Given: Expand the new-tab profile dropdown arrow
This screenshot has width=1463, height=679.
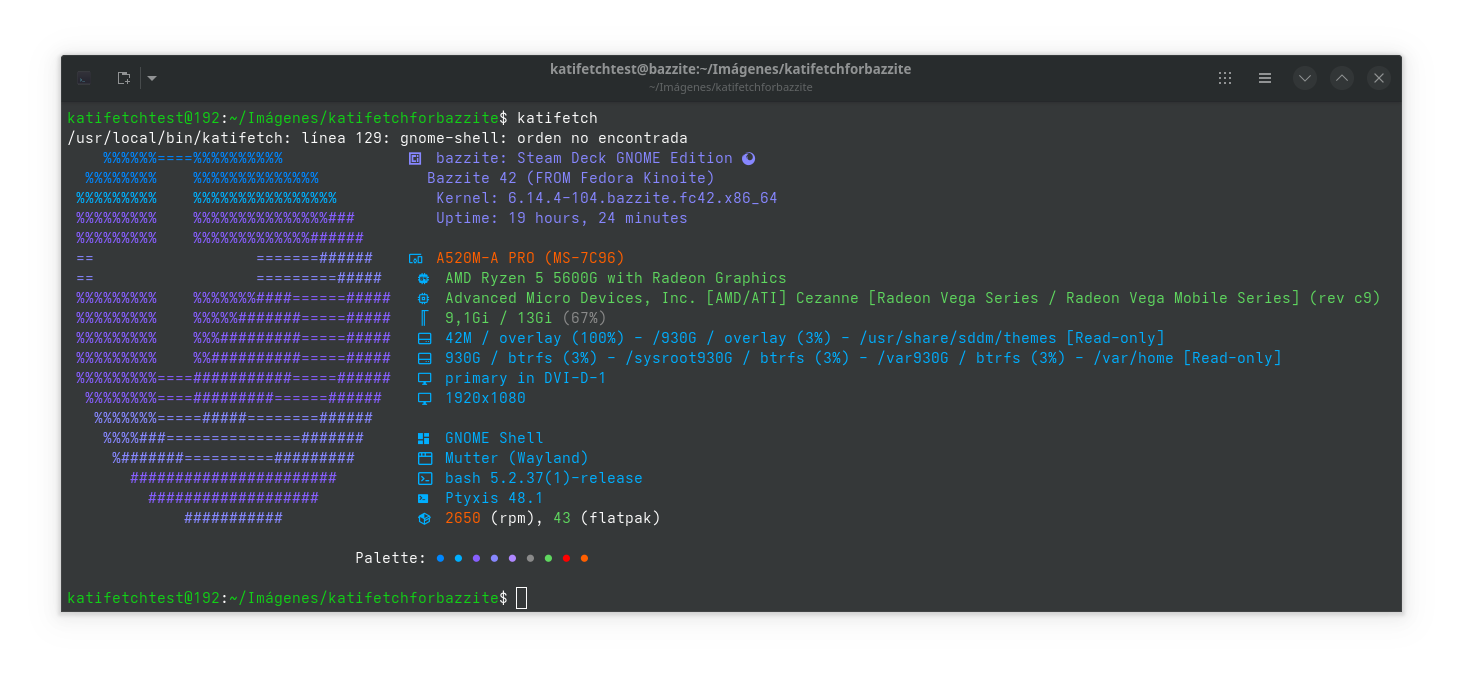Looking at the screenshot, I should coord(151,77).
